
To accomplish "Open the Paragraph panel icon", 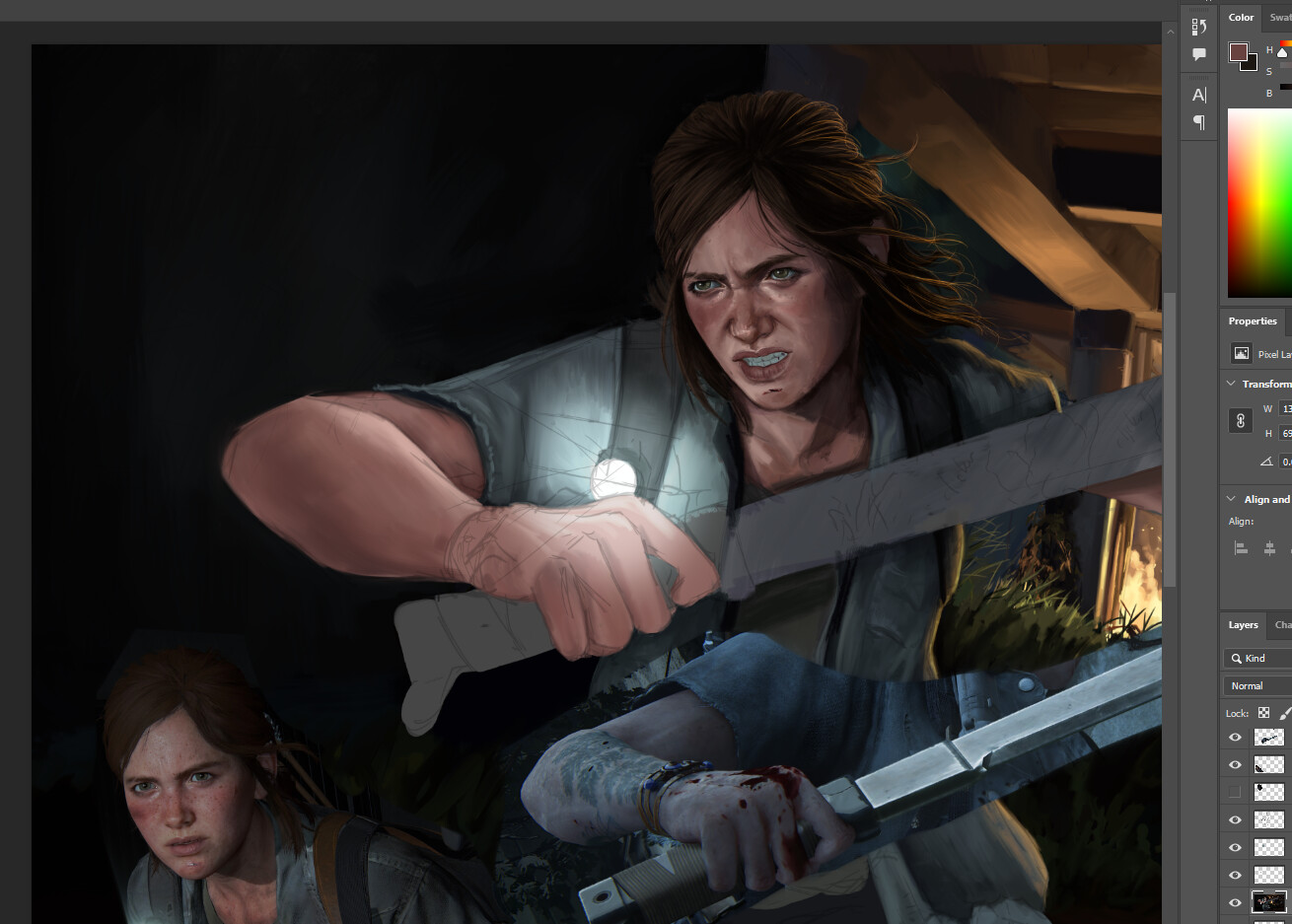I will pyautogui.click(x=1199, y=122).
